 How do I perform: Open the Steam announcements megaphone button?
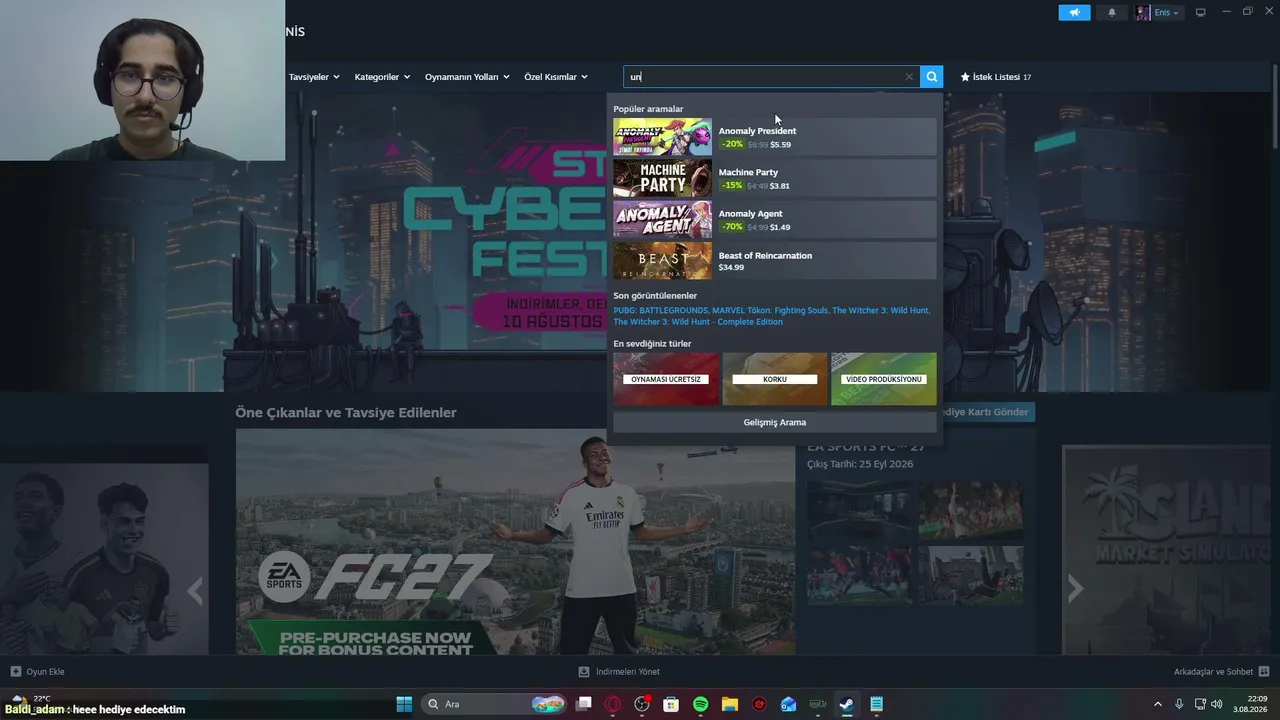[x=1074, y=13]
